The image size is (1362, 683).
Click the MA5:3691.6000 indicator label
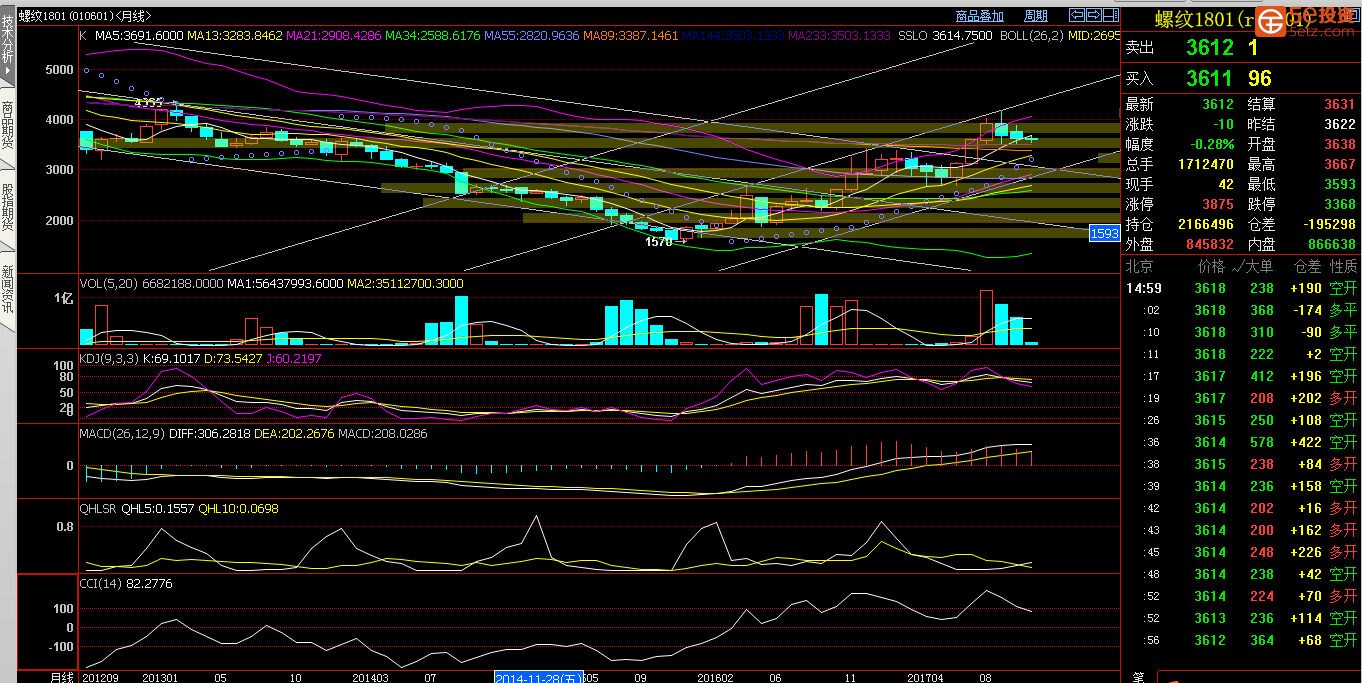[139, 35]
